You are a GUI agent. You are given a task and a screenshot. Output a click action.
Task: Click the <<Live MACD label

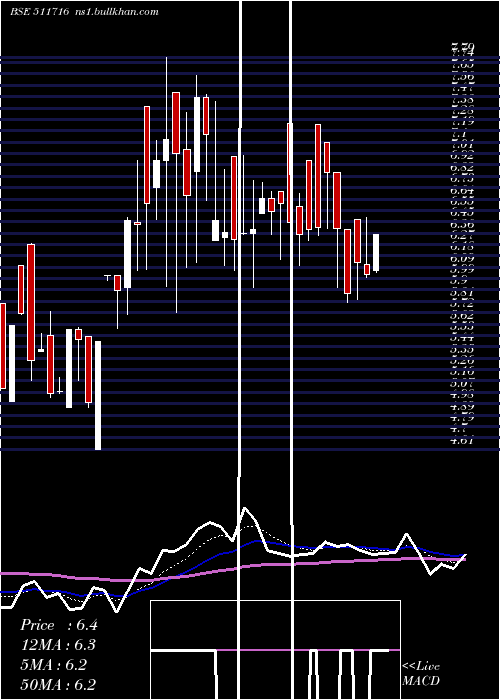(x=421, y=673)
